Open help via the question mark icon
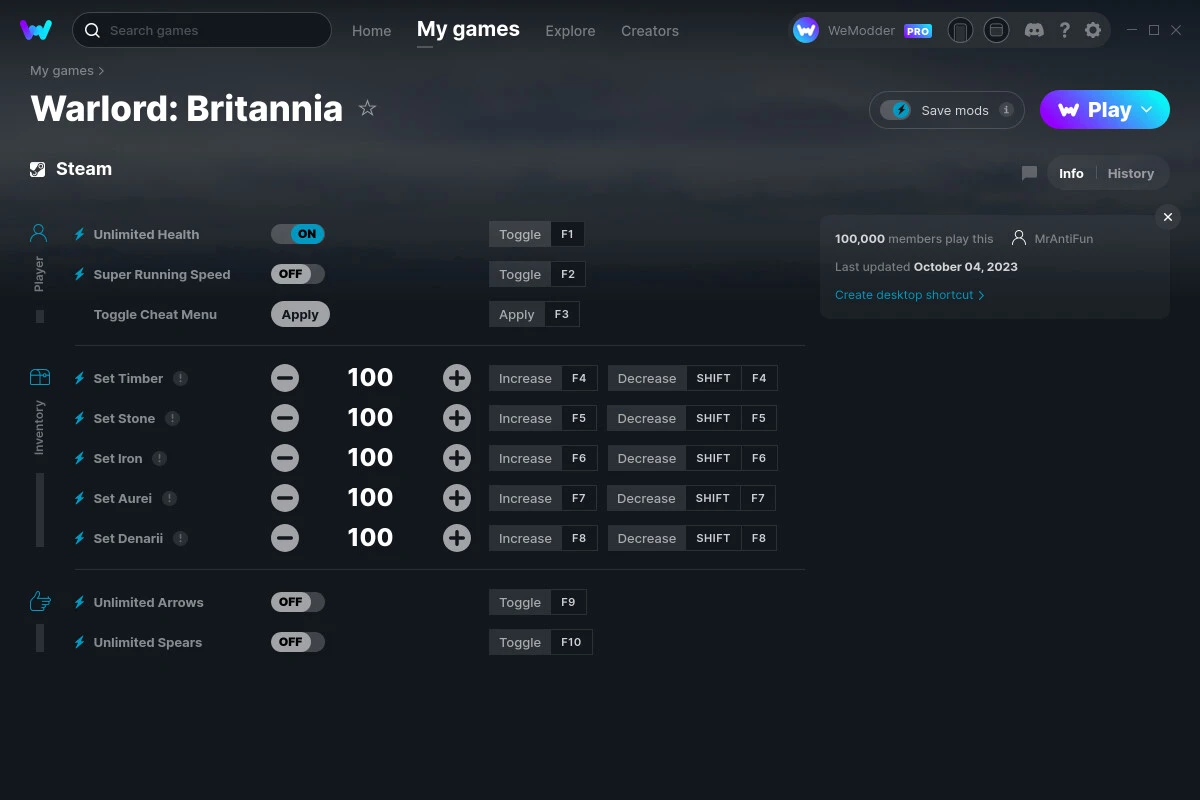The width and height of the screenshot is (1200, 800). click(x=1064, y=30)
